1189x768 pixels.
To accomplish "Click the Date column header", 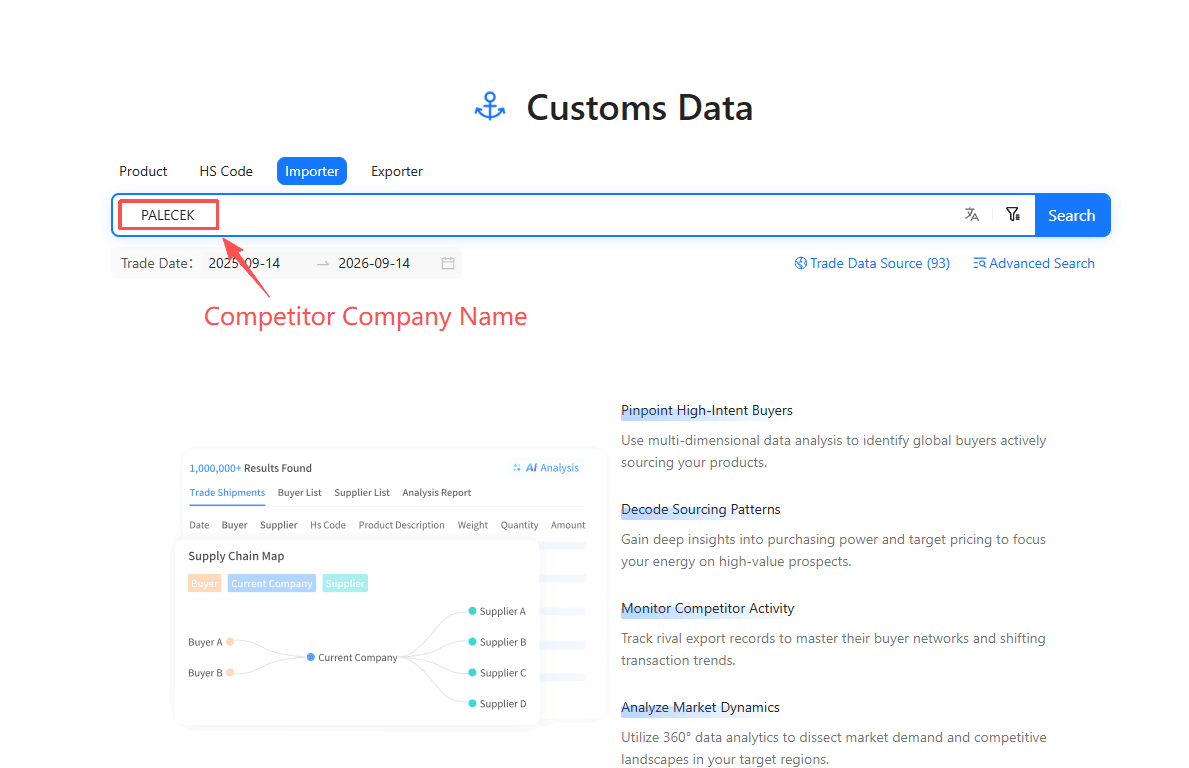I will (199, 525).
